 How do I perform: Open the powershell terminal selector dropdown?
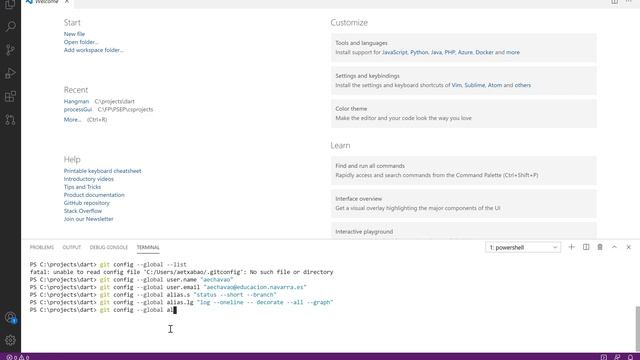point(523,247)
